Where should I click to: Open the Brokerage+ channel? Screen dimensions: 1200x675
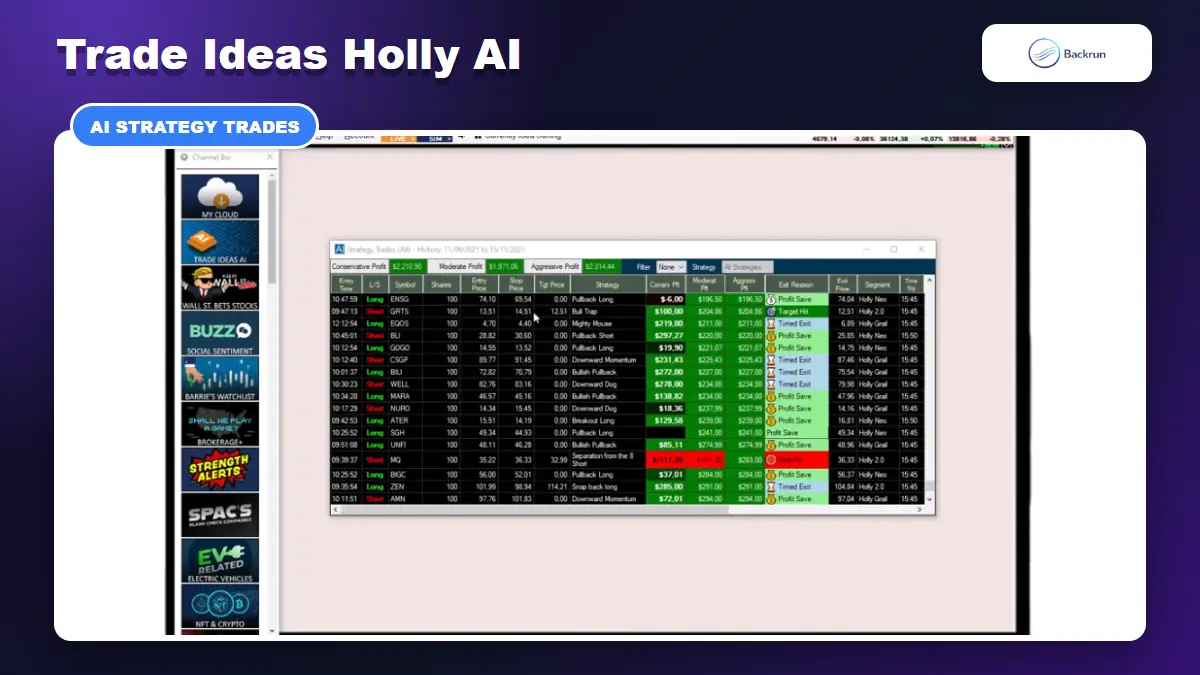click(220, 424)
